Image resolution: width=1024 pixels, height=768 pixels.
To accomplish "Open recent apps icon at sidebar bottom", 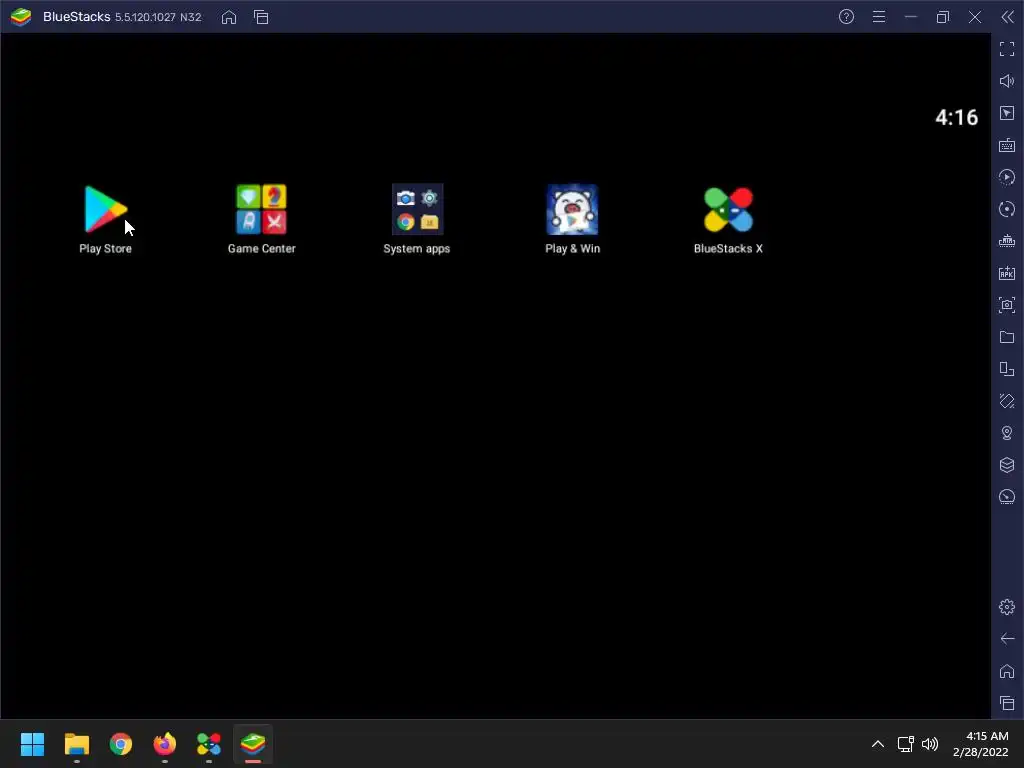I will pos(1007,703).
